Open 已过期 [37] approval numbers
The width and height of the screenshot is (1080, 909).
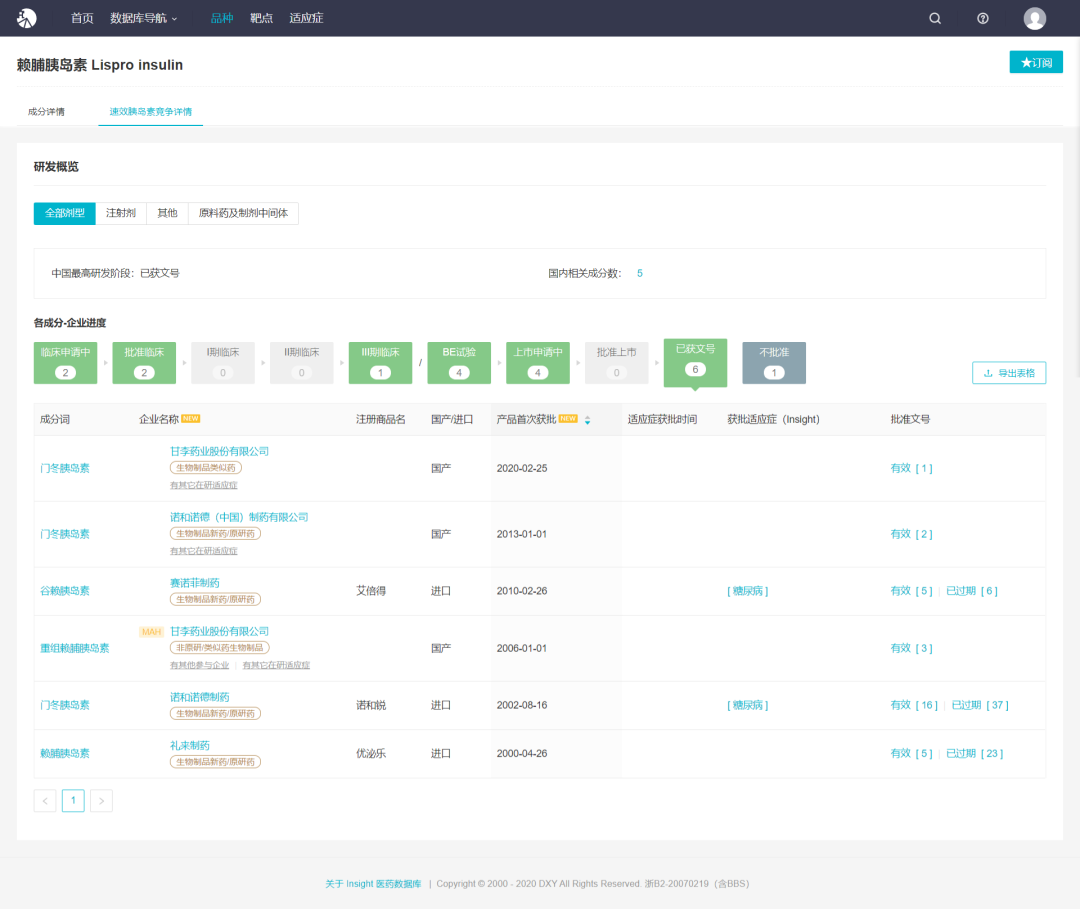click(x=980, y=705)
